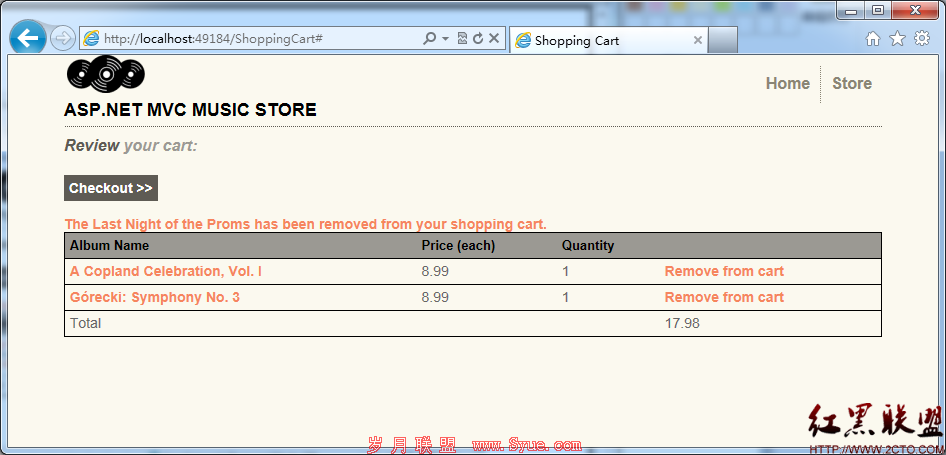
Task: Click the removed-from-cart status message
Action: (x=305, y=224)
